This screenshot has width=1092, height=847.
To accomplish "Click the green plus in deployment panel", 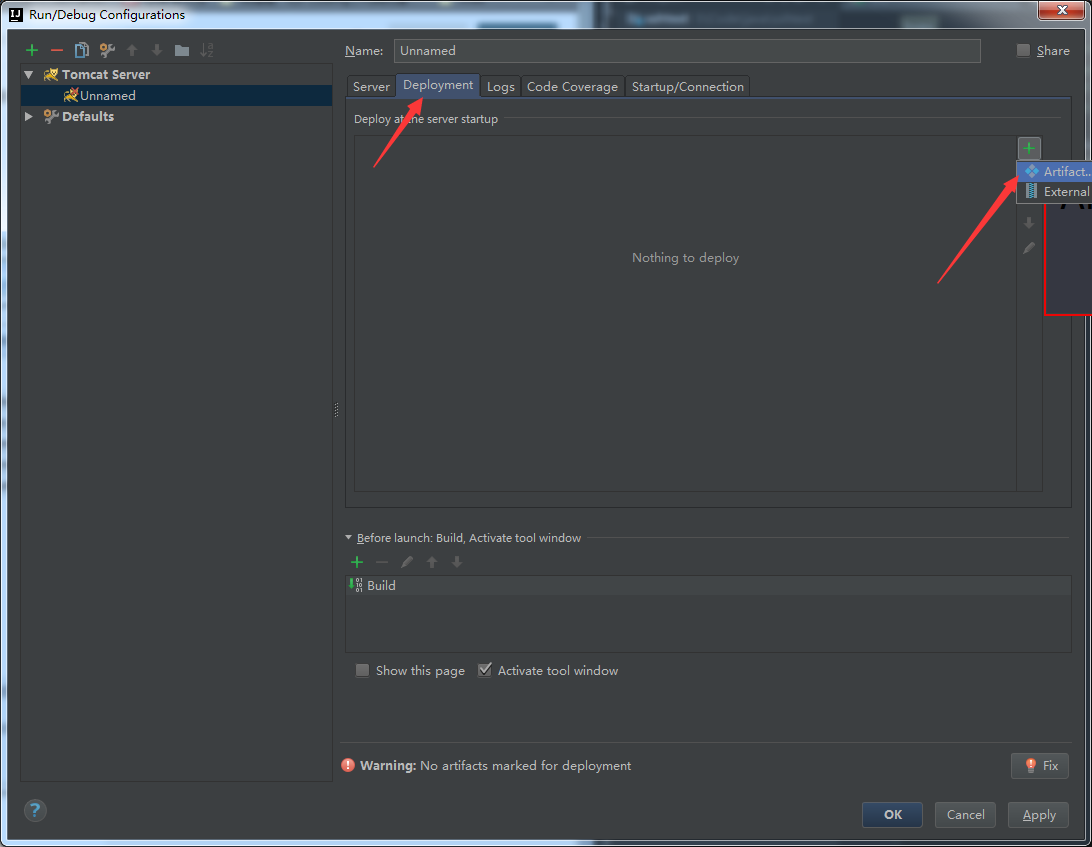I will [x=1029, y=148].
